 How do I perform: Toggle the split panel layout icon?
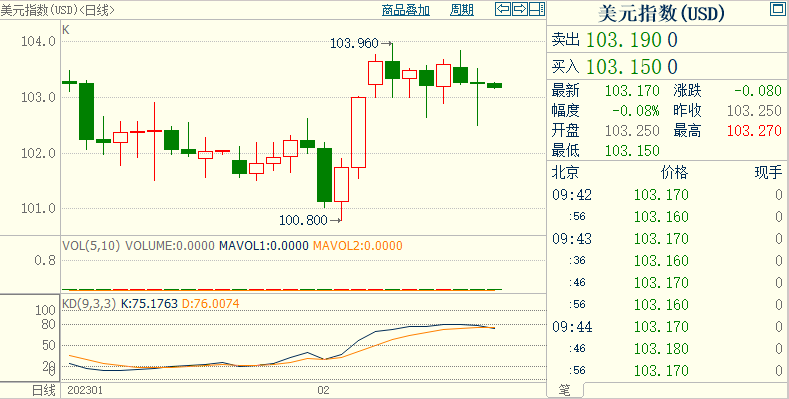click(x=537, y=9)
